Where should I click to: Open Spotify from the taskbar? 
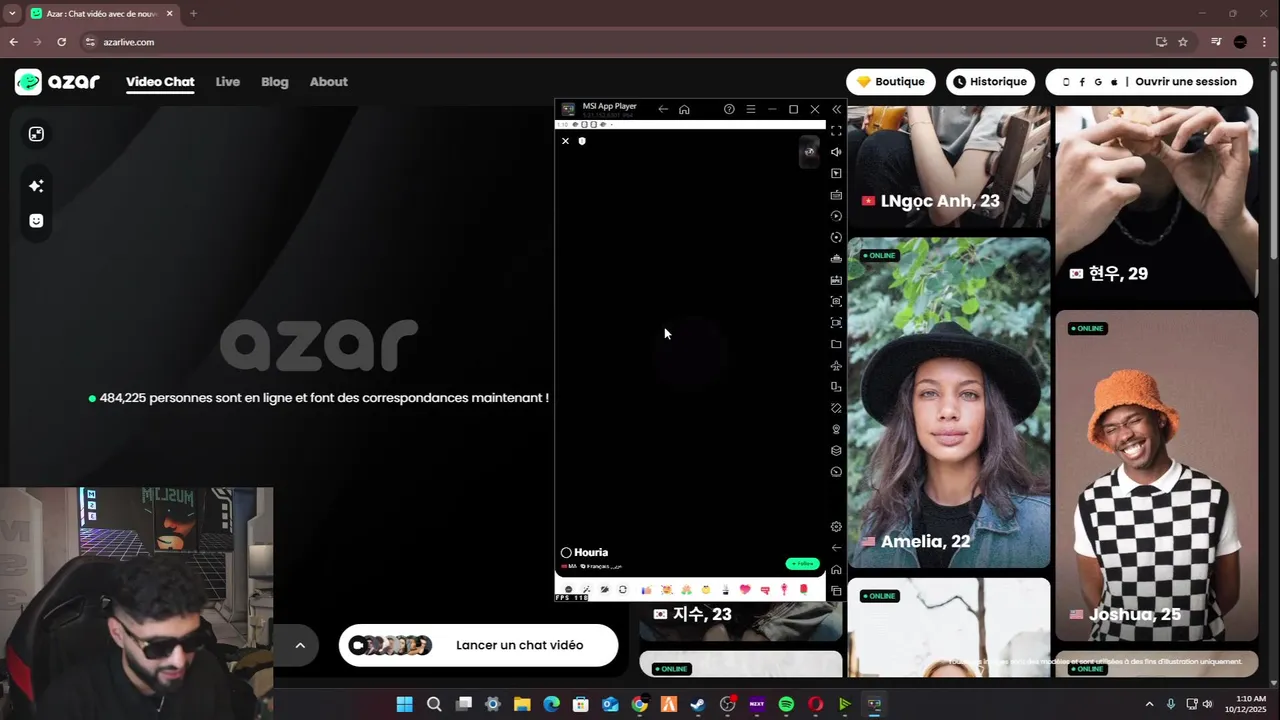tap(786, 704)
